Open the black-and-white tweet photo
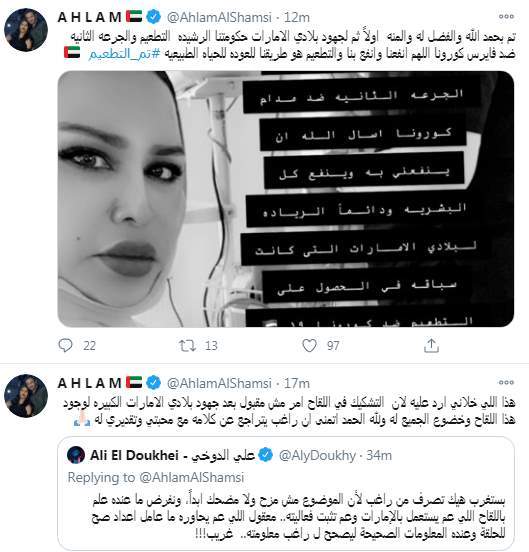This screenshot has height=552, width=529. tap(286, 199)
